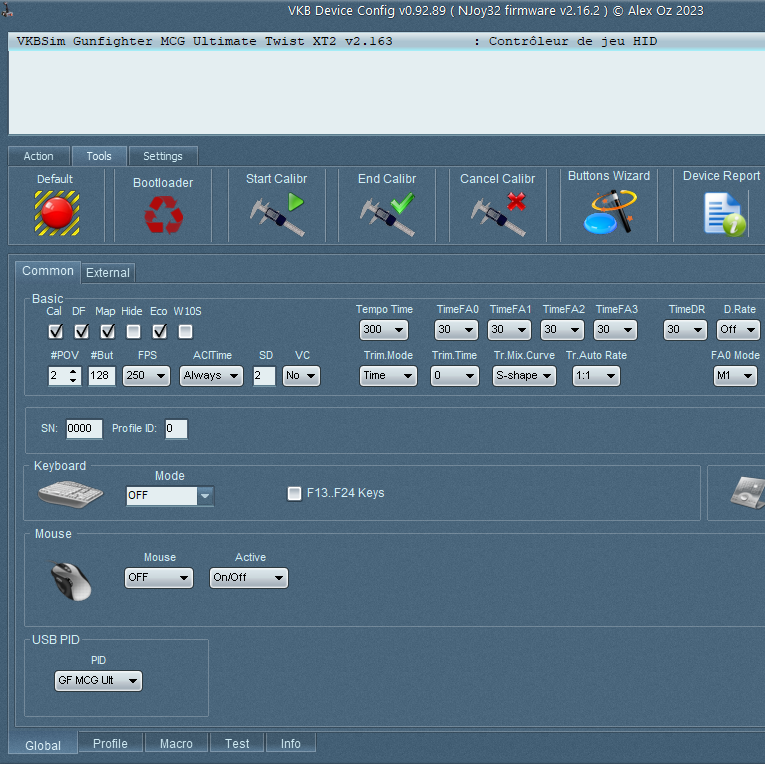The height and width of the screenshot is (764, 765).
Task: Open the Device Report document icon
Action: coord(725,214)
